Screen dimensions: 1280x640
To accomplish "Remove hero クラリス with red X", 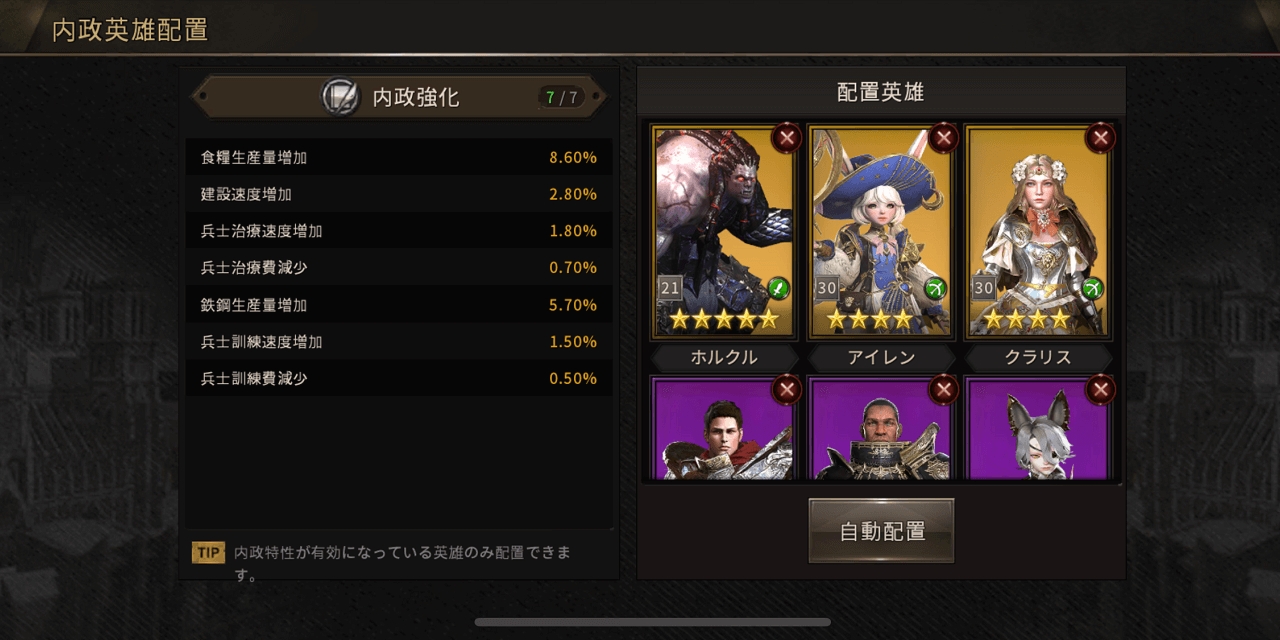I will (1101, 138).
